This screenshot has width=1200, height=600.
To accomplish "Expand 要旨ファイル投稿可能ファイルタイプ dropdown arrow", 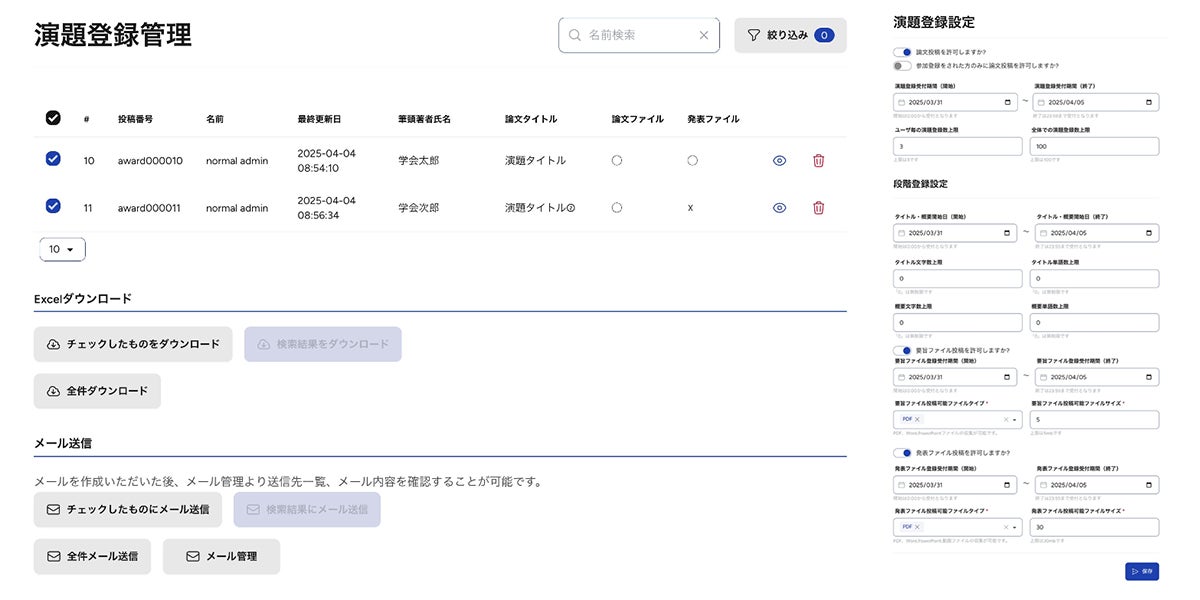I will [1016, 420].
